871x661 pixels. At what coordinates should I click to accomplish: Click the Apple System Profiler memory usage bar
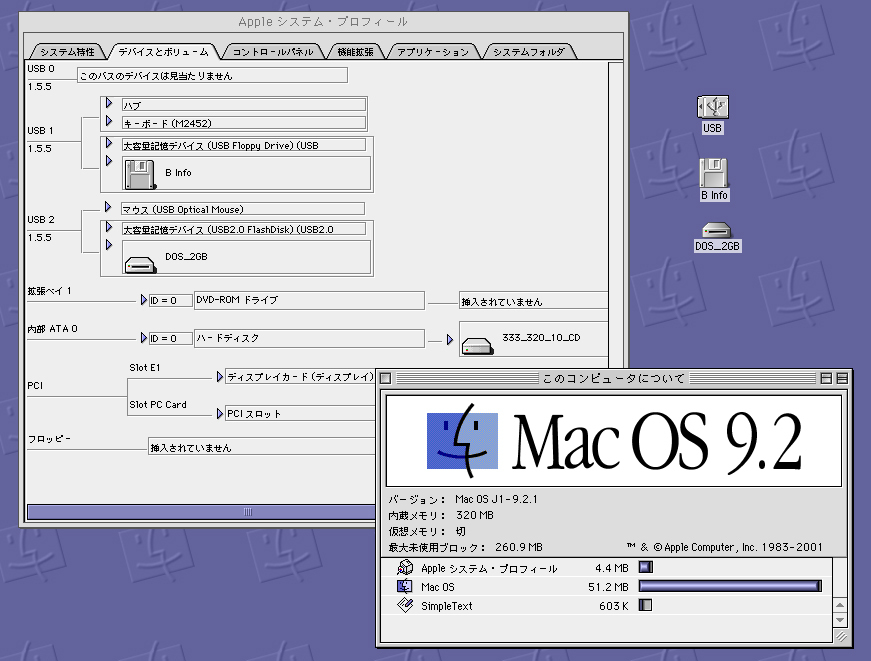coord(645,567)
